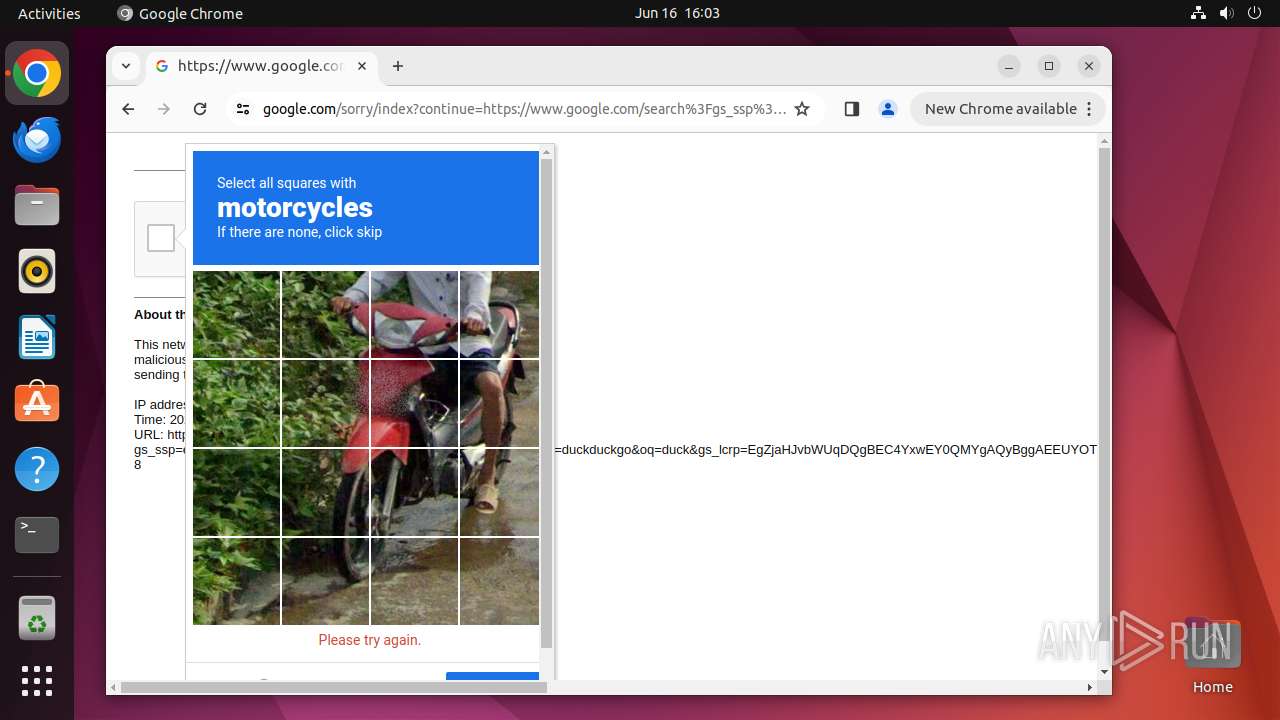Open the power system menu icon
The height and width of the screenshot is (720, 1280).
coord(1255,13)
